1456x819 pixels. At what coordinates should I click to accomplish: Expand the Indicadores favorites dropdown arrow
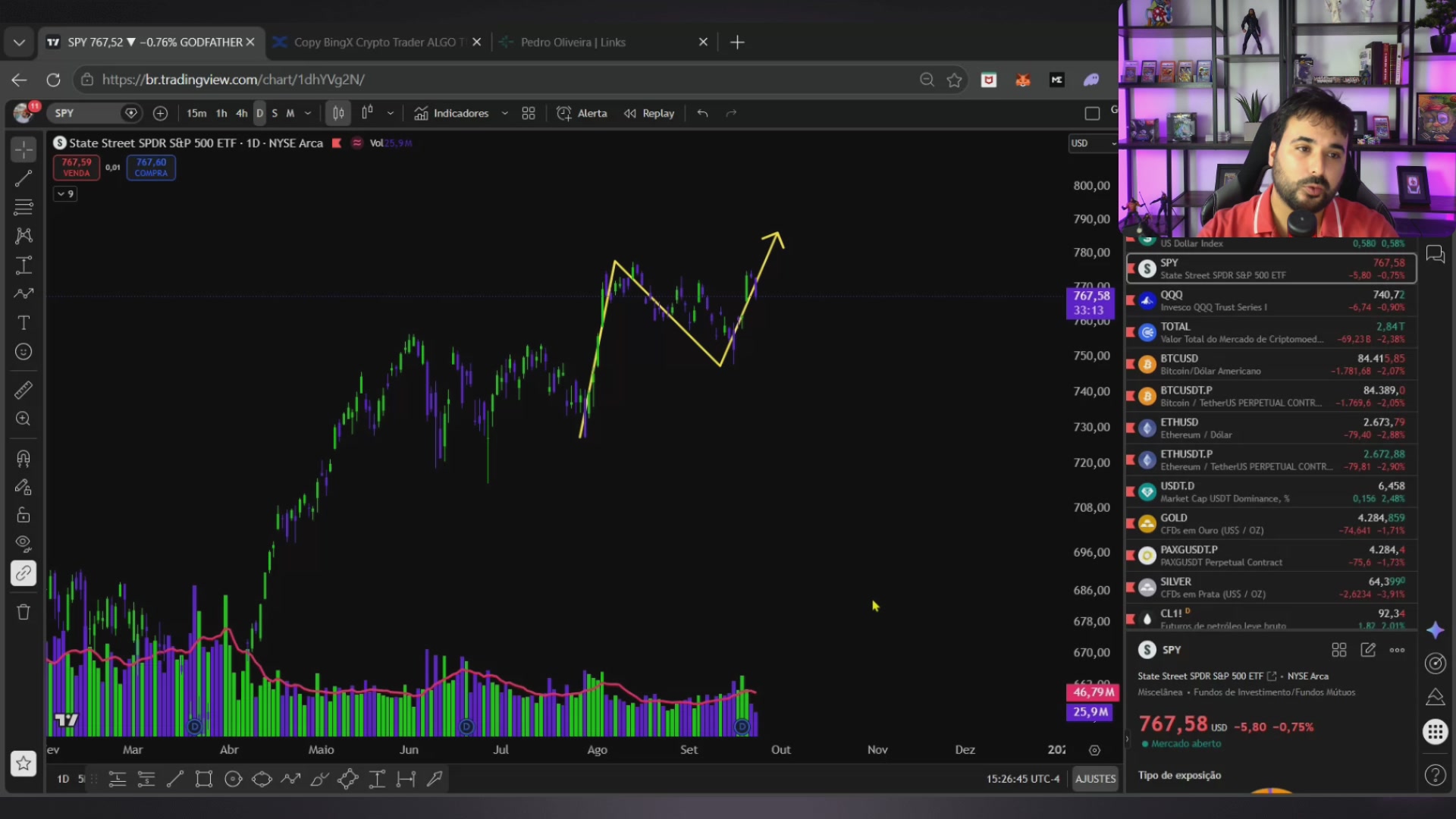[505, 113]
